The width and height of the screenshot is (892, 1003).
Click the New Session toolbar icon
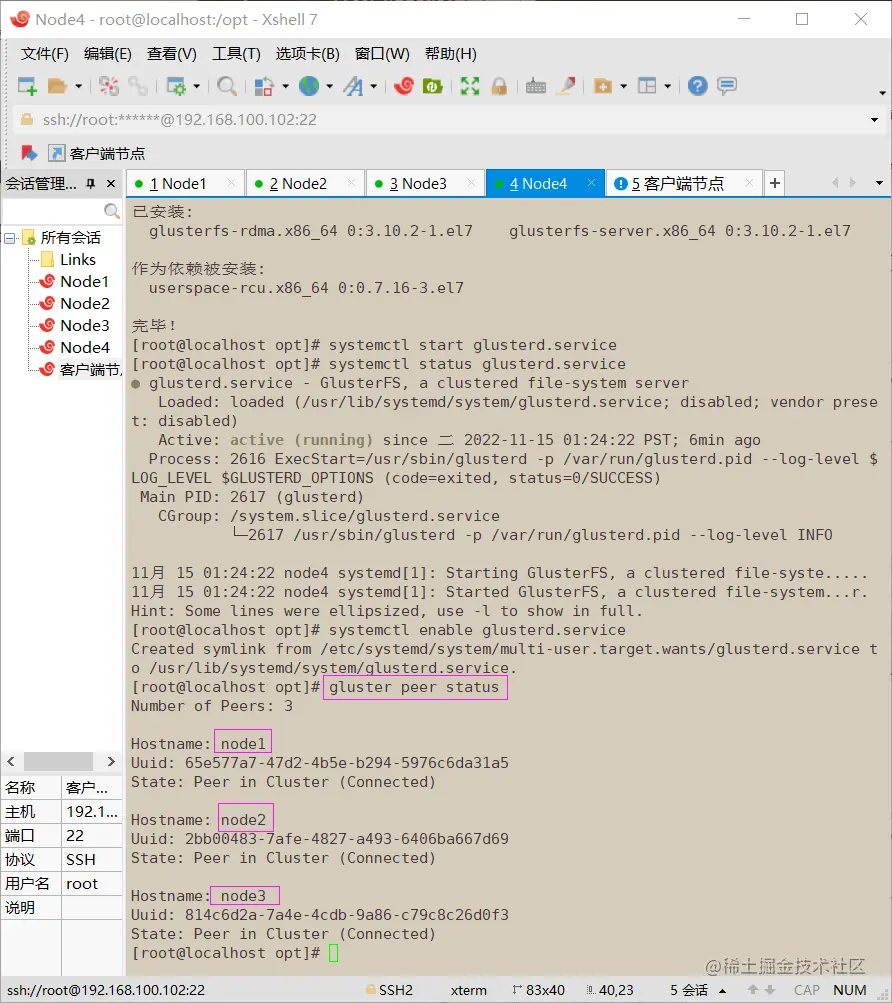28,86
